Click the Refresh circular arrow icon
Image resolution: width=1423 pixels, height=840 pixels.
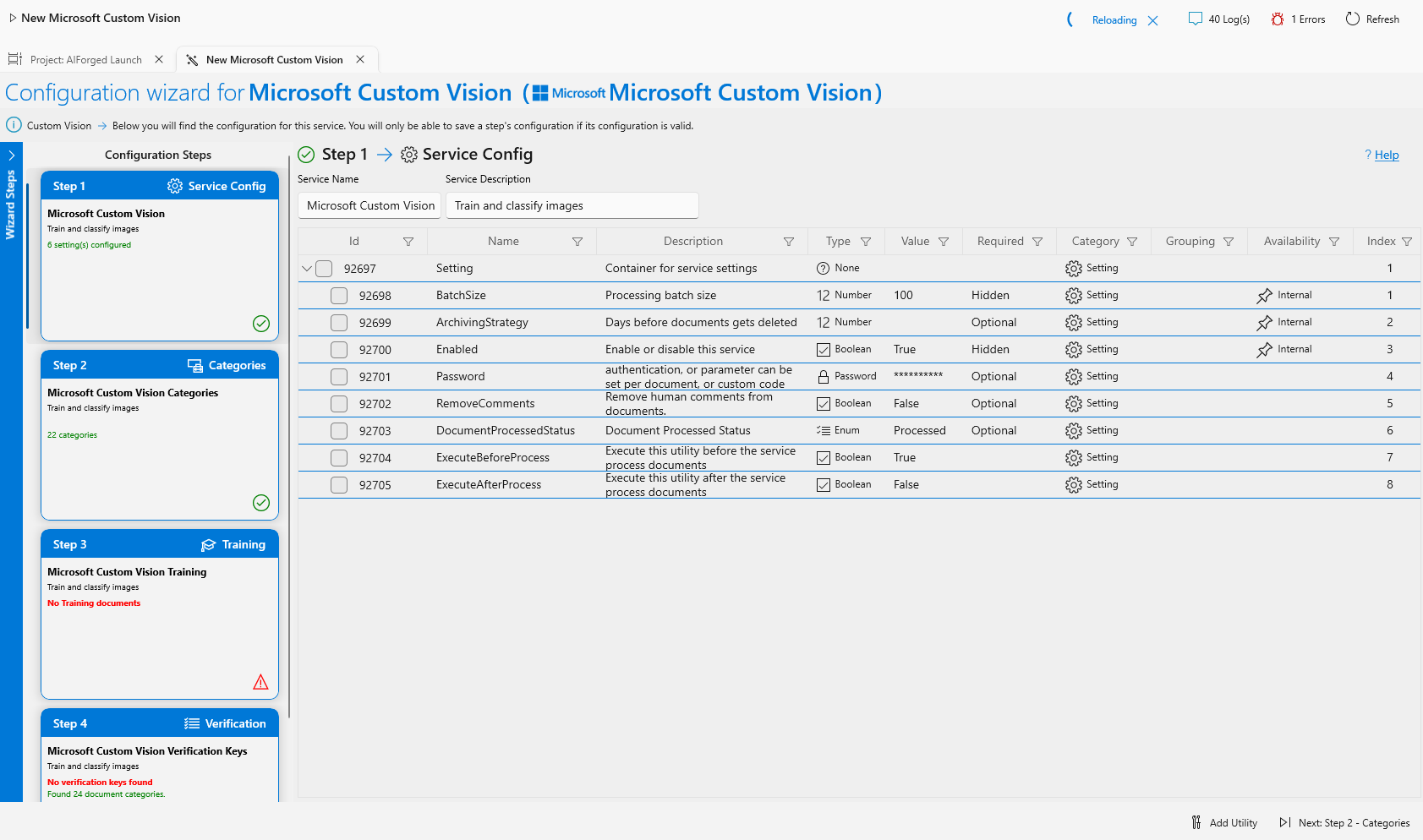pyautogui.click(x=1353, y=19)
